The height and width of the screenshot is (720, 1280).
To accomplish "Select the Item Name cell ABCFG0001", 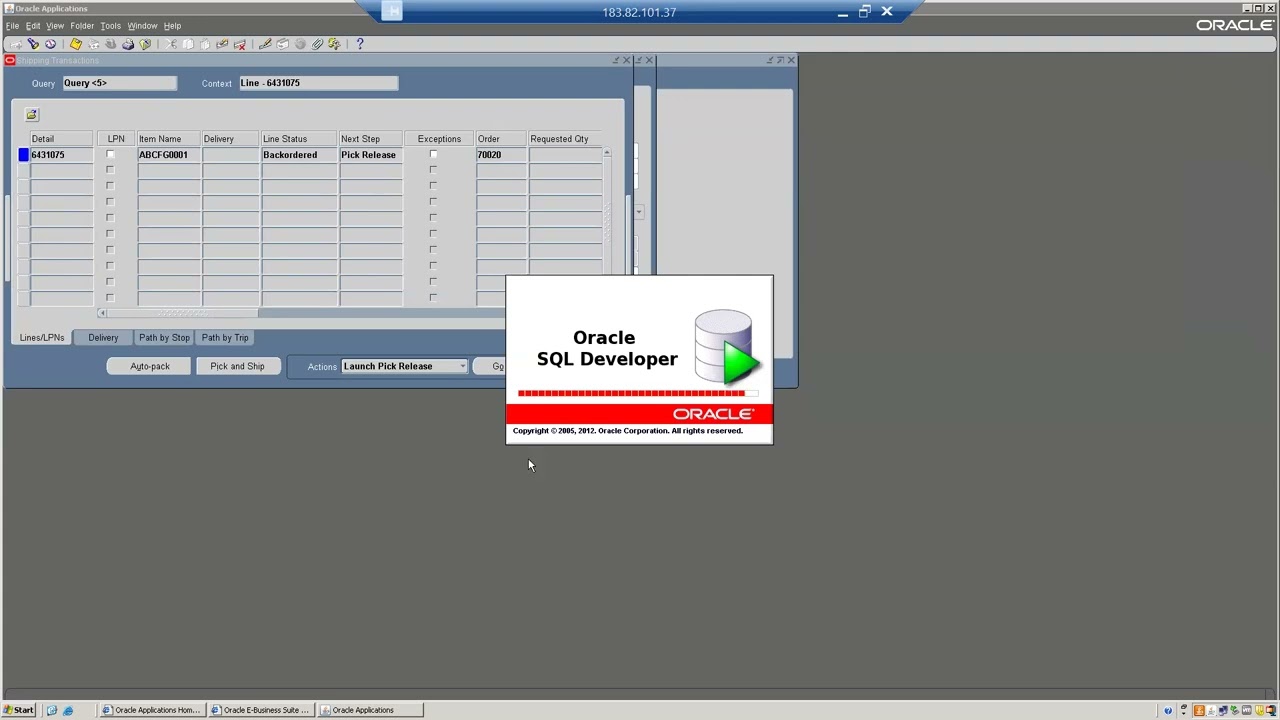I will pyautogui.click(x=169, y=155).
